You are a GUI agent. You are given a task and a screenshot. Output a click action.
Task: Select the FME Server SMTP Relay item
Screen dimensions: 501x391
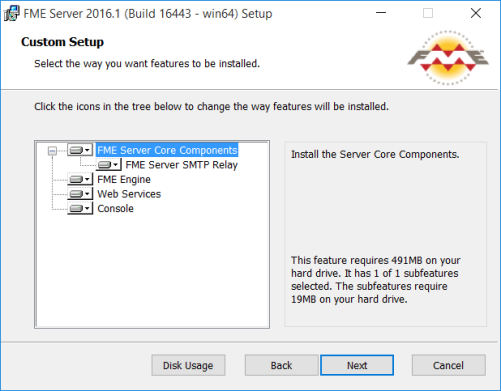(x=181, y=165)
